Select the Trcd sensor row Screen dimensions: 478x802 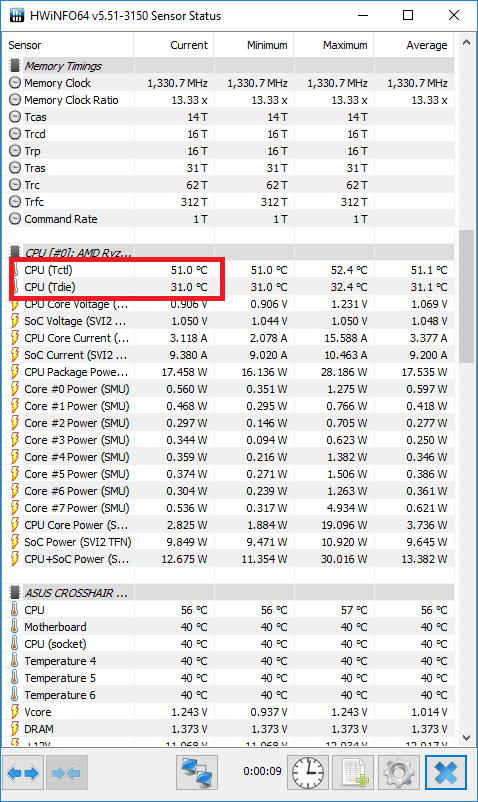point(229,133)
